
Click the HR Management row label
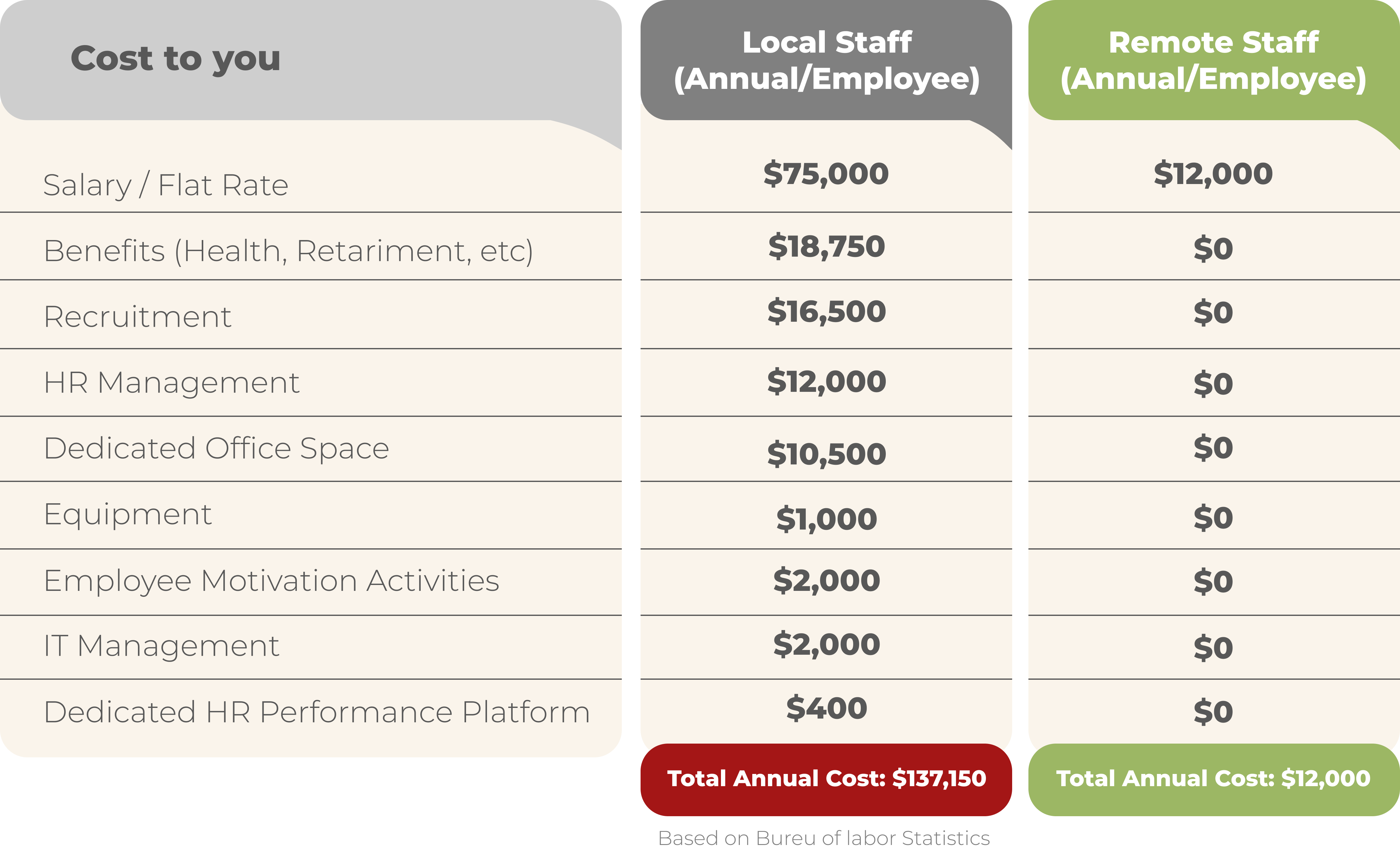(x=172, y=383)
